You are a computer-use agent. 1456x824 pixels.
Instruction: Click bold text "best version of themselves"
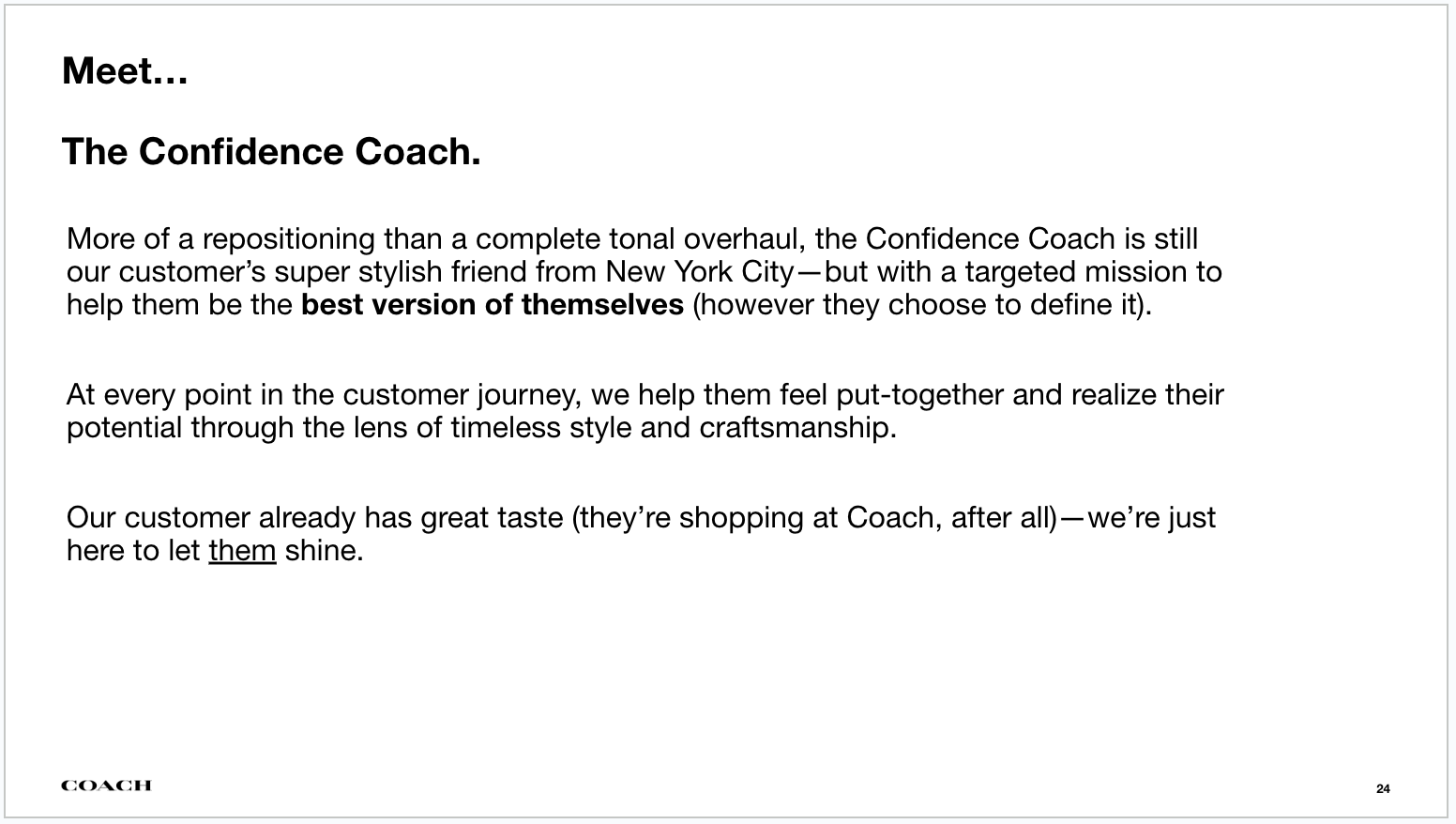click(x=492, y=305)
